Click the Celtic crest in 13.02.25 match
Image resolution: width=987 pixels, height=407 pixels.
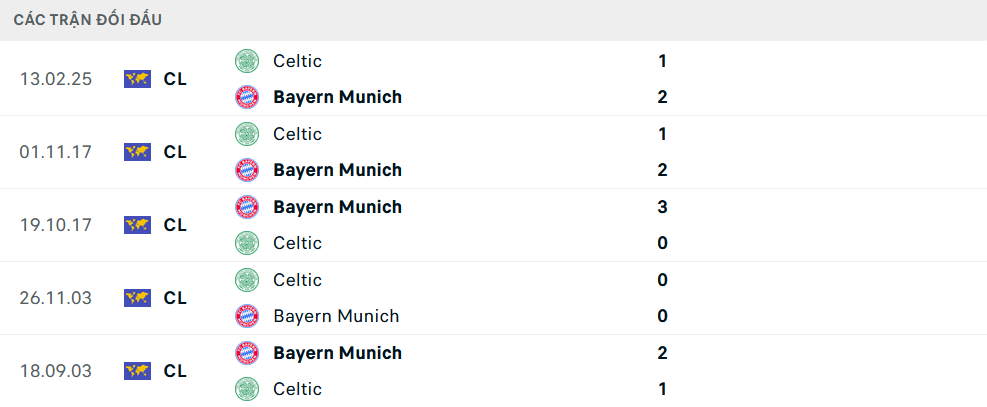click(x=246, y=61)
